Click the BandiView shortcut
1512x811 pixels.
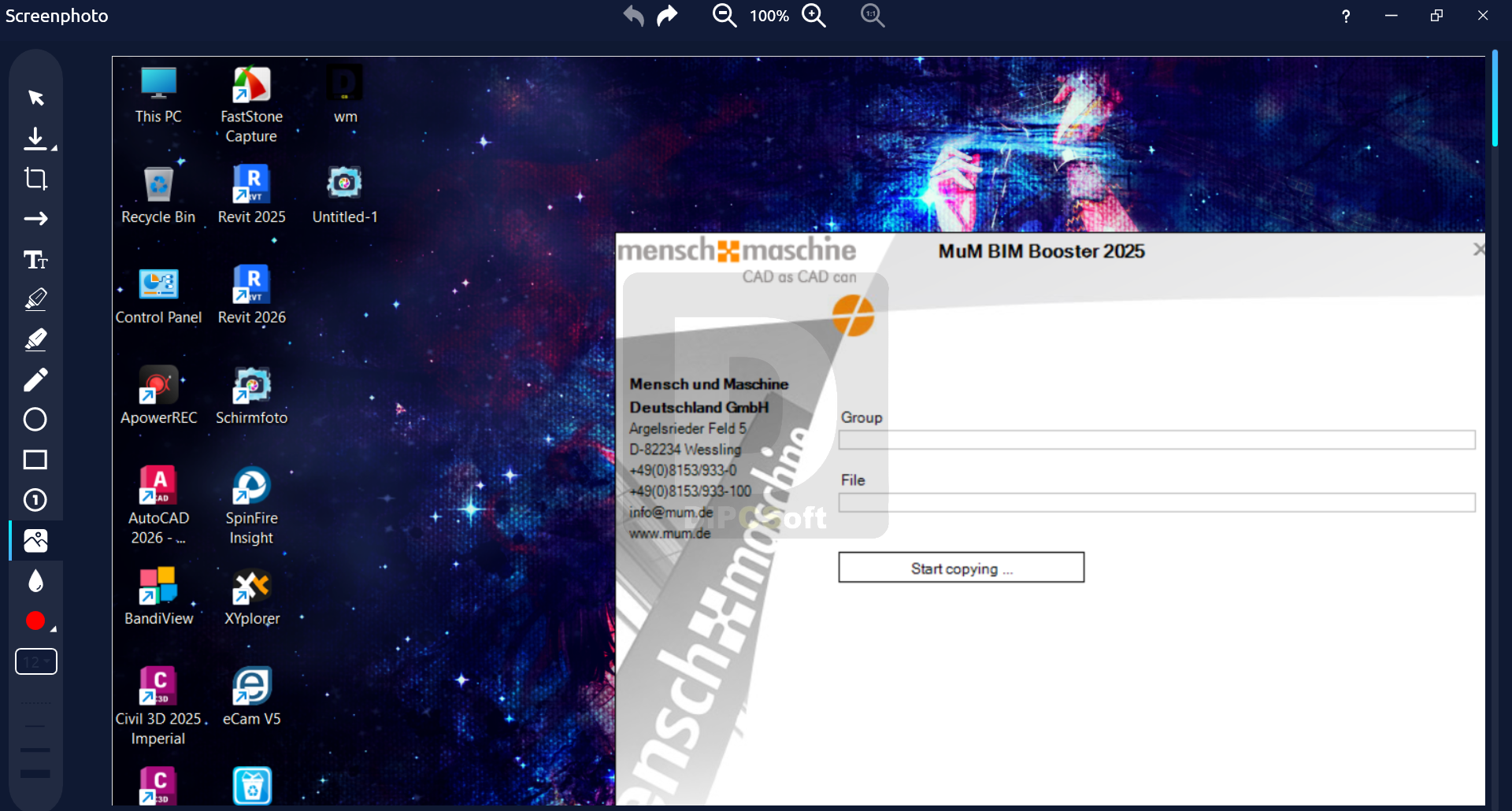coord(158,597)
